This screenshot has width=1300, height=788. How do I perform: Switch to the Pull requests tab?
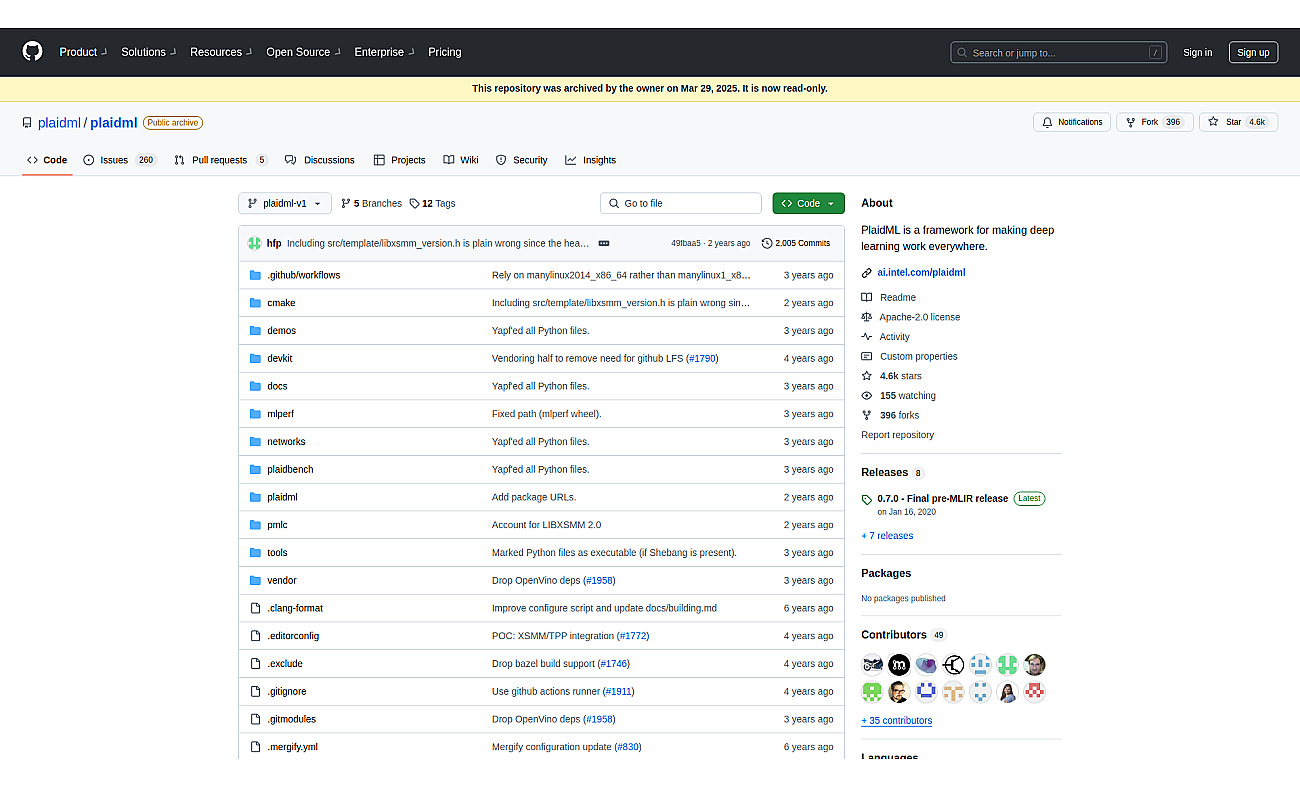click(x=221, y=160)
